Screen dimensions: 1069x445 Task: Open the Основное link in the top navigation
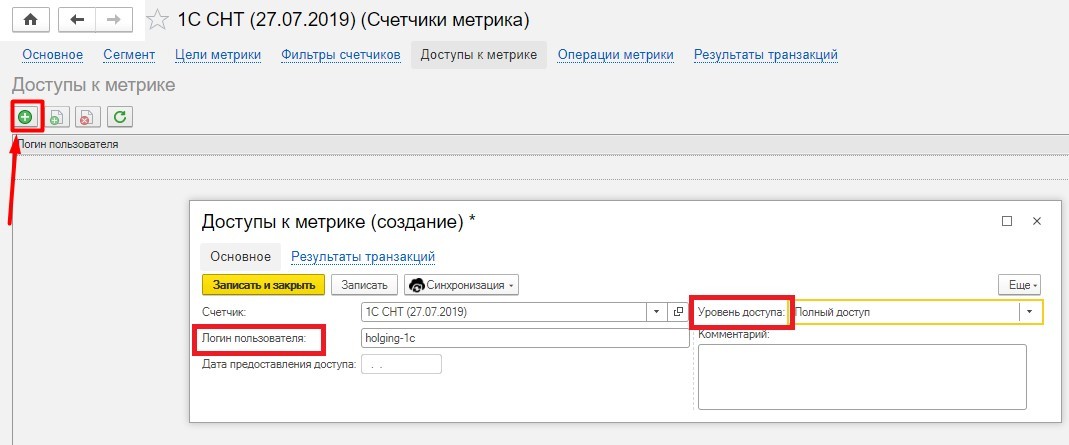pyautogui.click(x=52, y=55)
